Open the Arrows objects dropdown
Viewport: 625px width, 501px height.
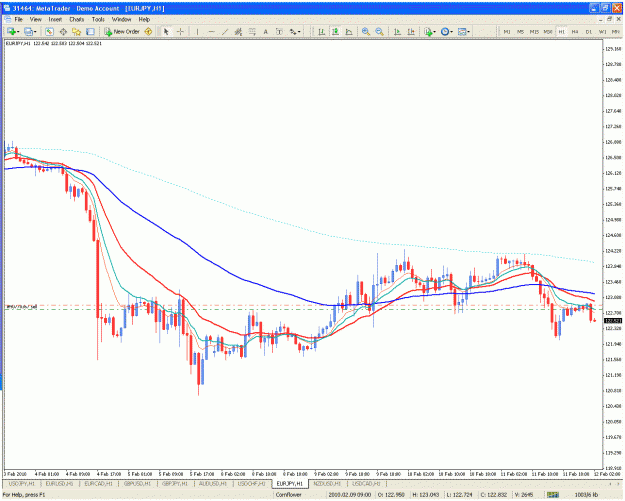[x=295, y=31]
